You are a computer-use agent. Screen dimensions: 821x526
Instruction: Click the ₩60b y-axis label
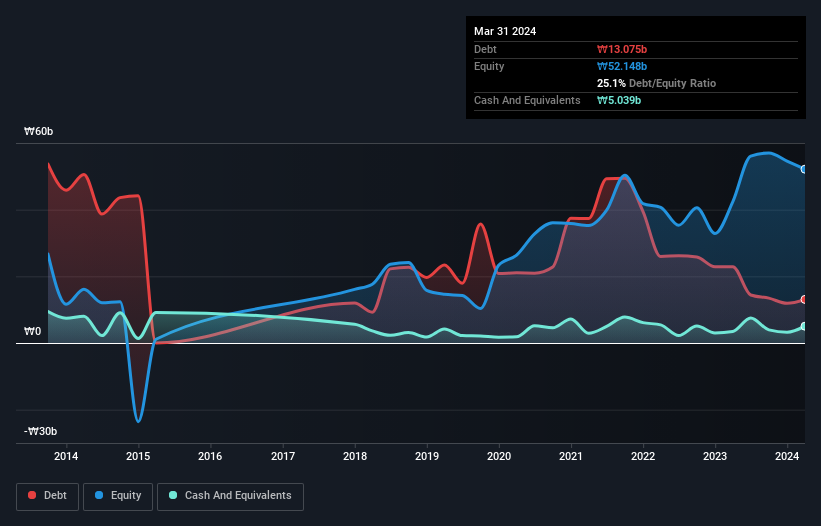coord(38,131)
